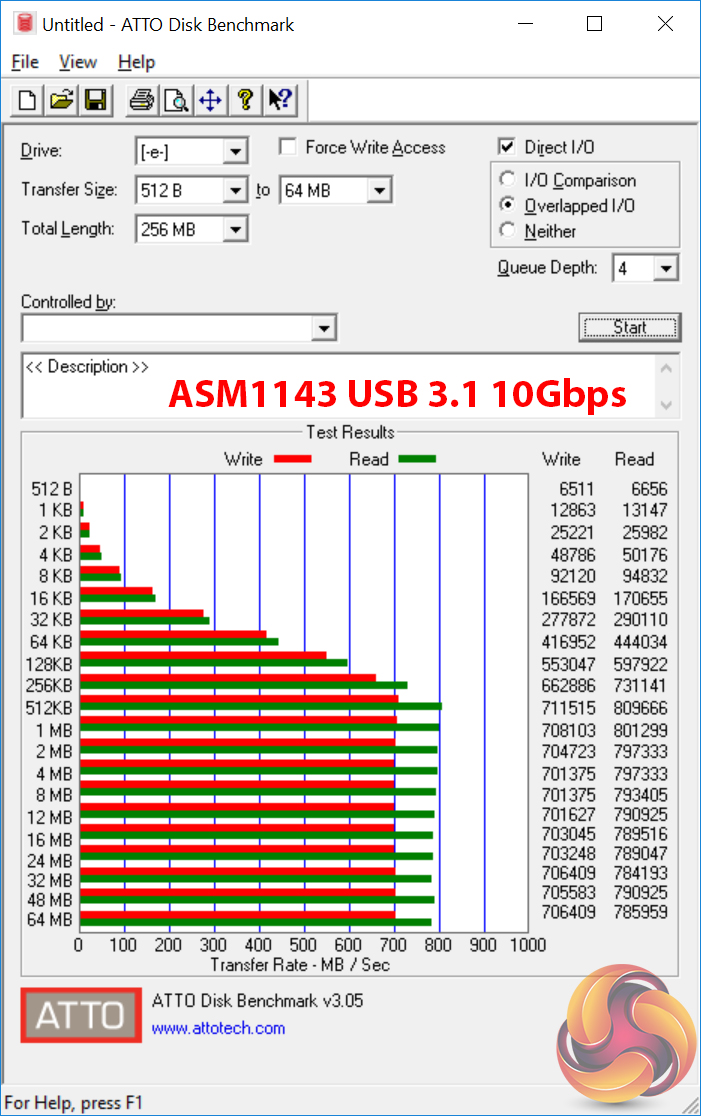Open the Total Length 256 MB dropdown
701x1116 pixels.
point(235,230)
